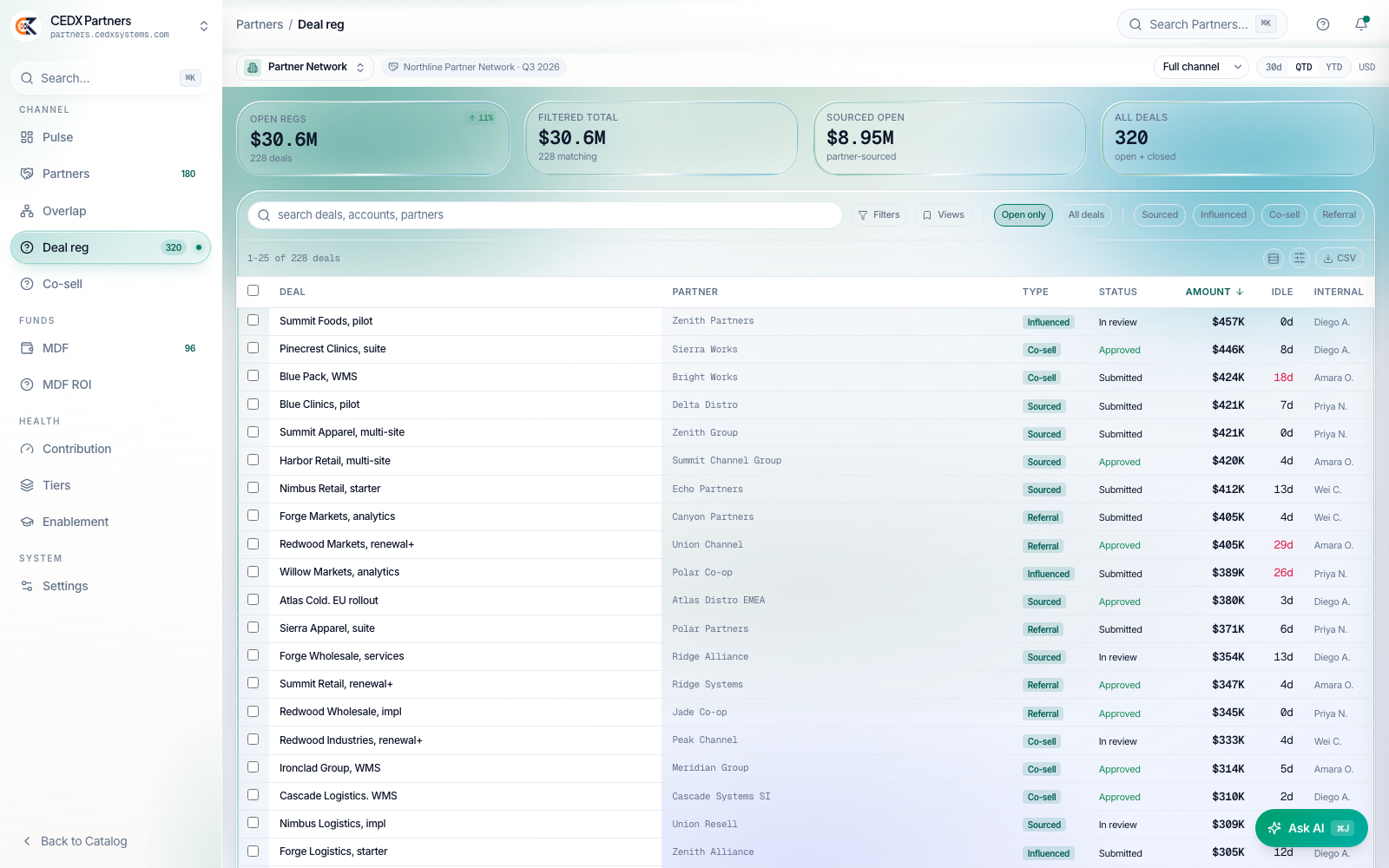Click the IDLE column header
The image size is (1389, 868).
click(x=1282, y=292)
